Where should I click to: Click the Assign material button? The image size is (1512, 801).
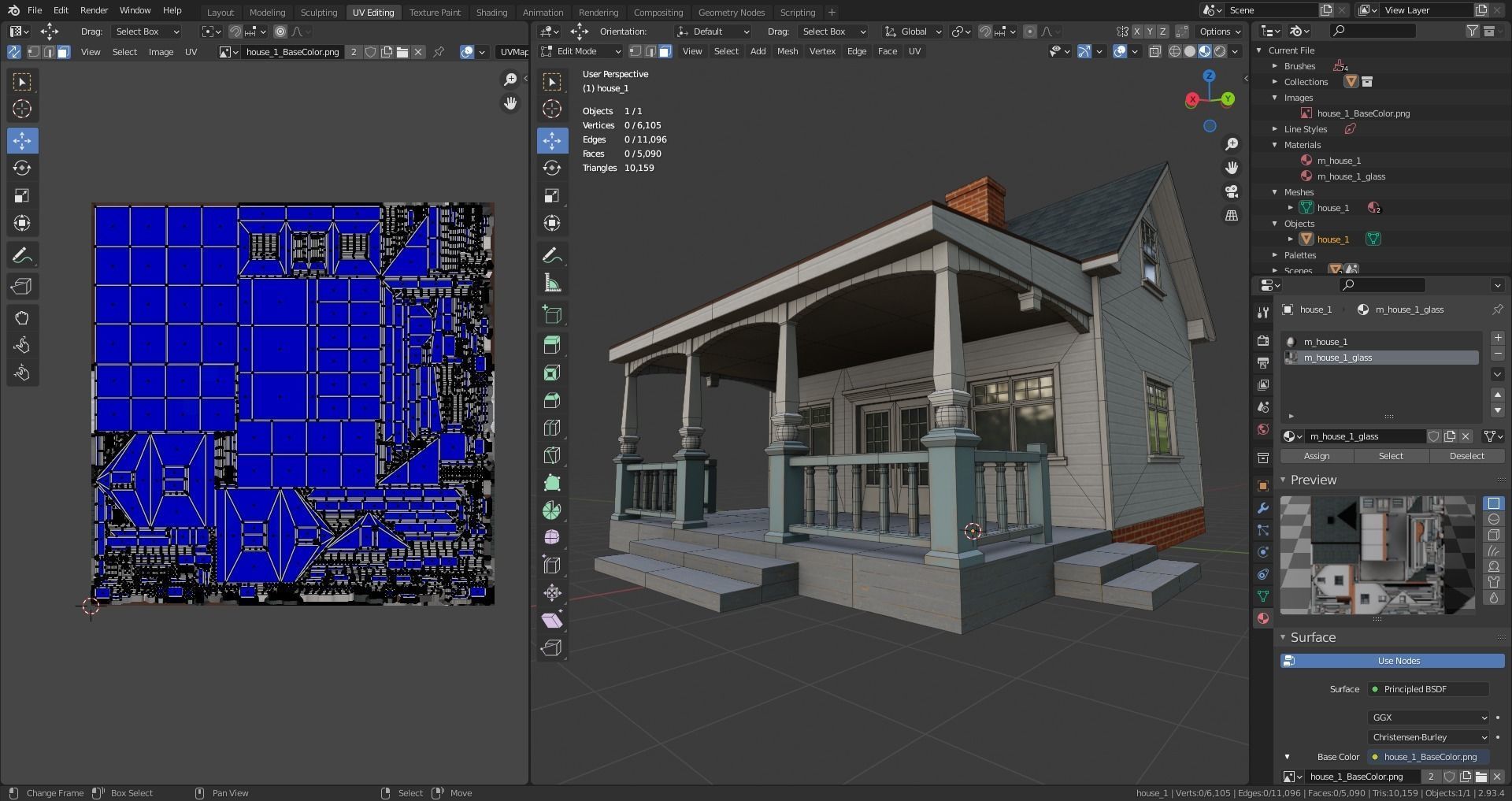pyautogui.click(x=1317, y=456)
